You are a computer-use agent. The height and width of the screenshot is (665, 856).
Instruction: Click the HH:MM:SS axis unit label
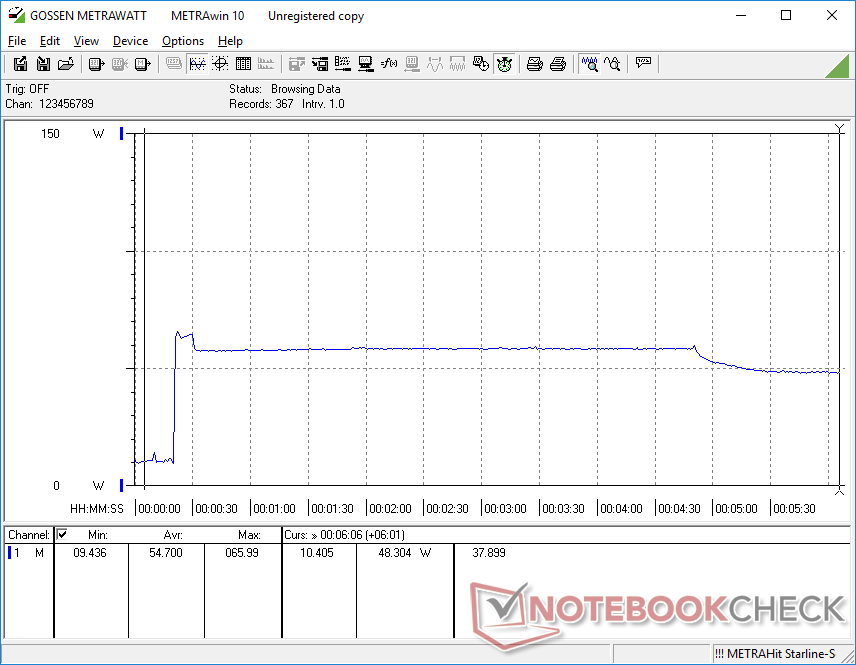pos(97,508)
